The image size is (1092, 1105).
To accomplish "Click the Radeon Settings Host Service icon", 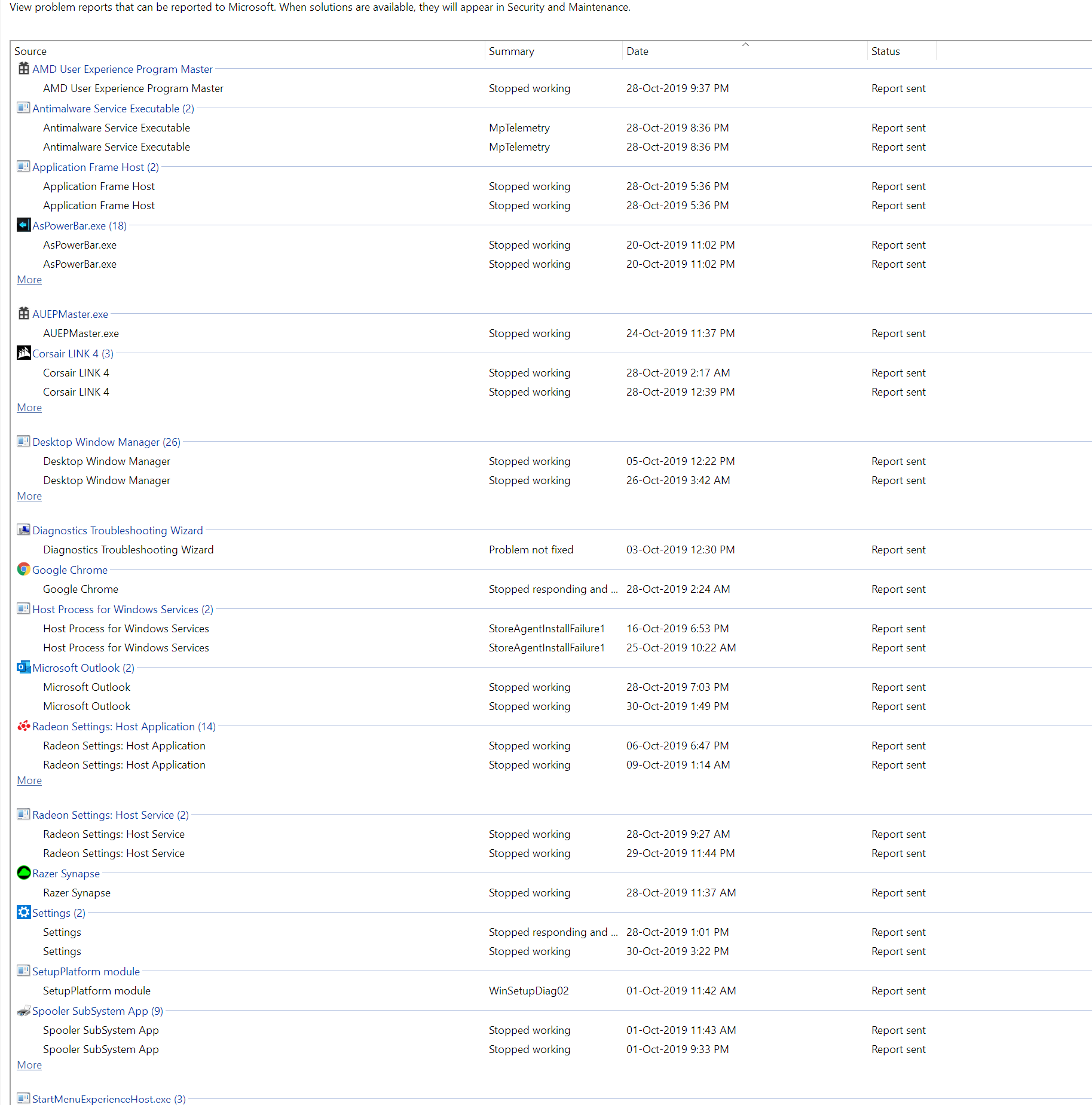I will point(23,815).
